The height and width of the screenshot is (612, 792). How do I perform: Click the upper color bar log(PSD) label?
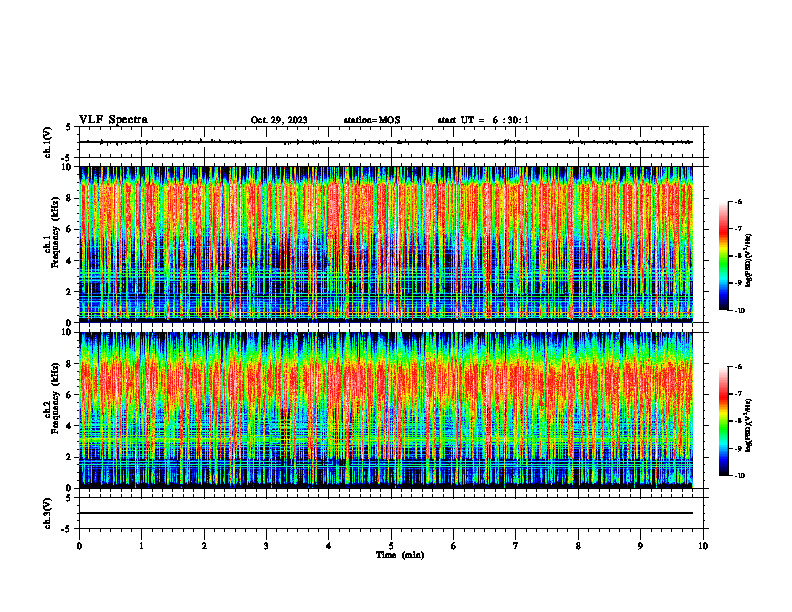click(x=749, y=260)
